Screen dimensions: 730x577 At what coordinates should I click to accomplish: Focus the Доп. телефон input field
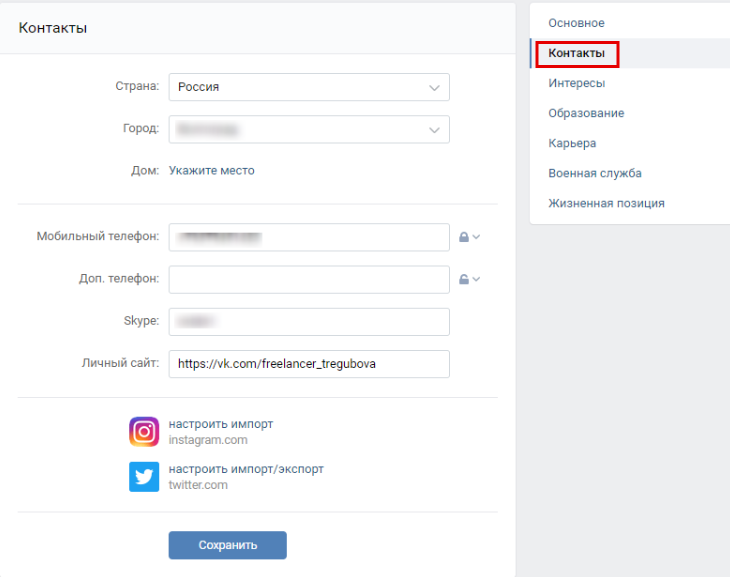point(309,280)
